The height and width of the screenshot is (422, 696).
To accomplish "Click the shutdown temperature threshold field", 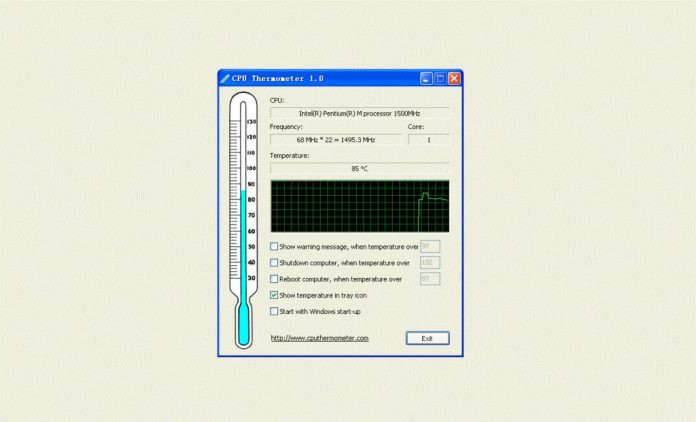I will 430,263.
